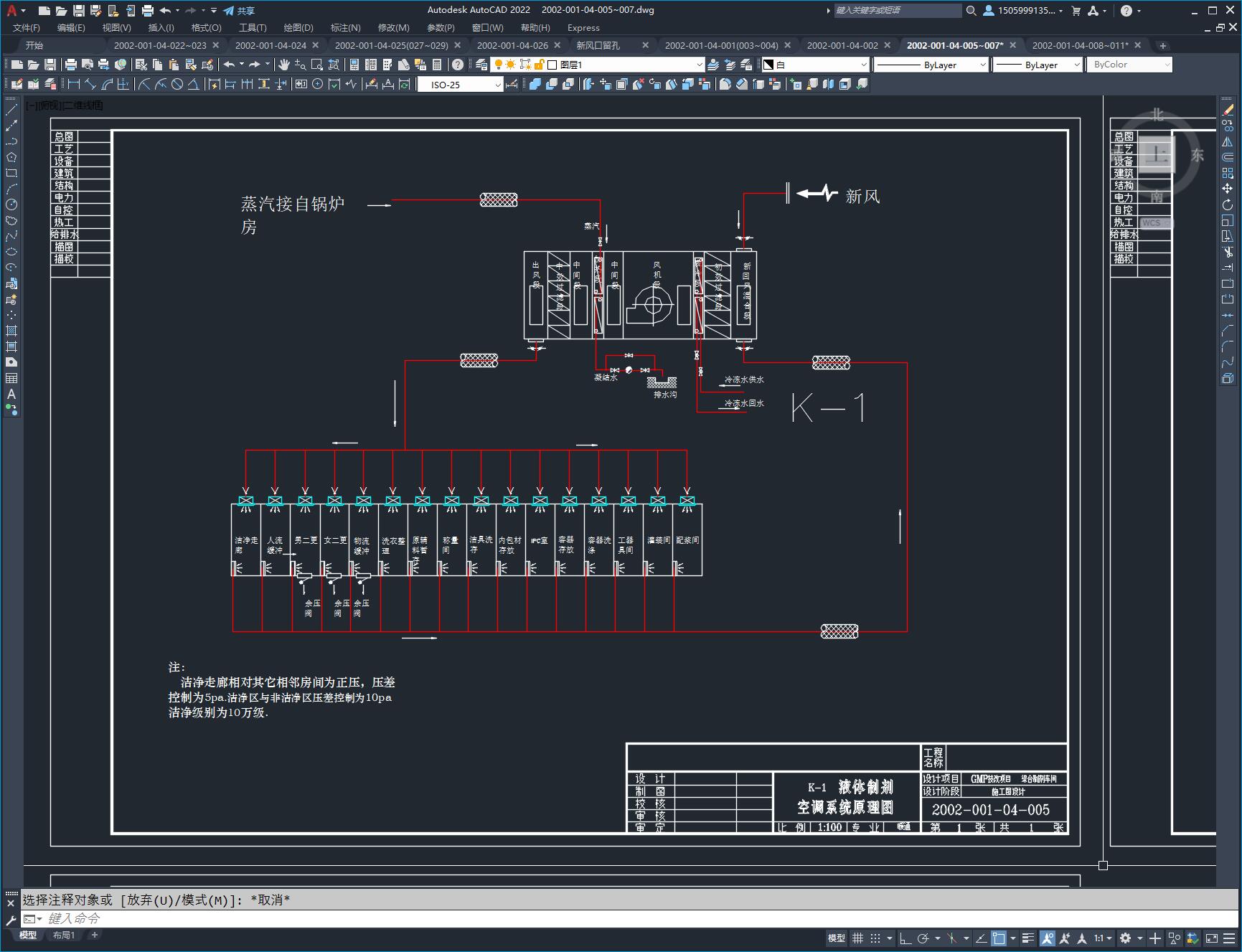Open the Express menu
The height and width of the screenshot is (952, 1242).
[583, 27]
